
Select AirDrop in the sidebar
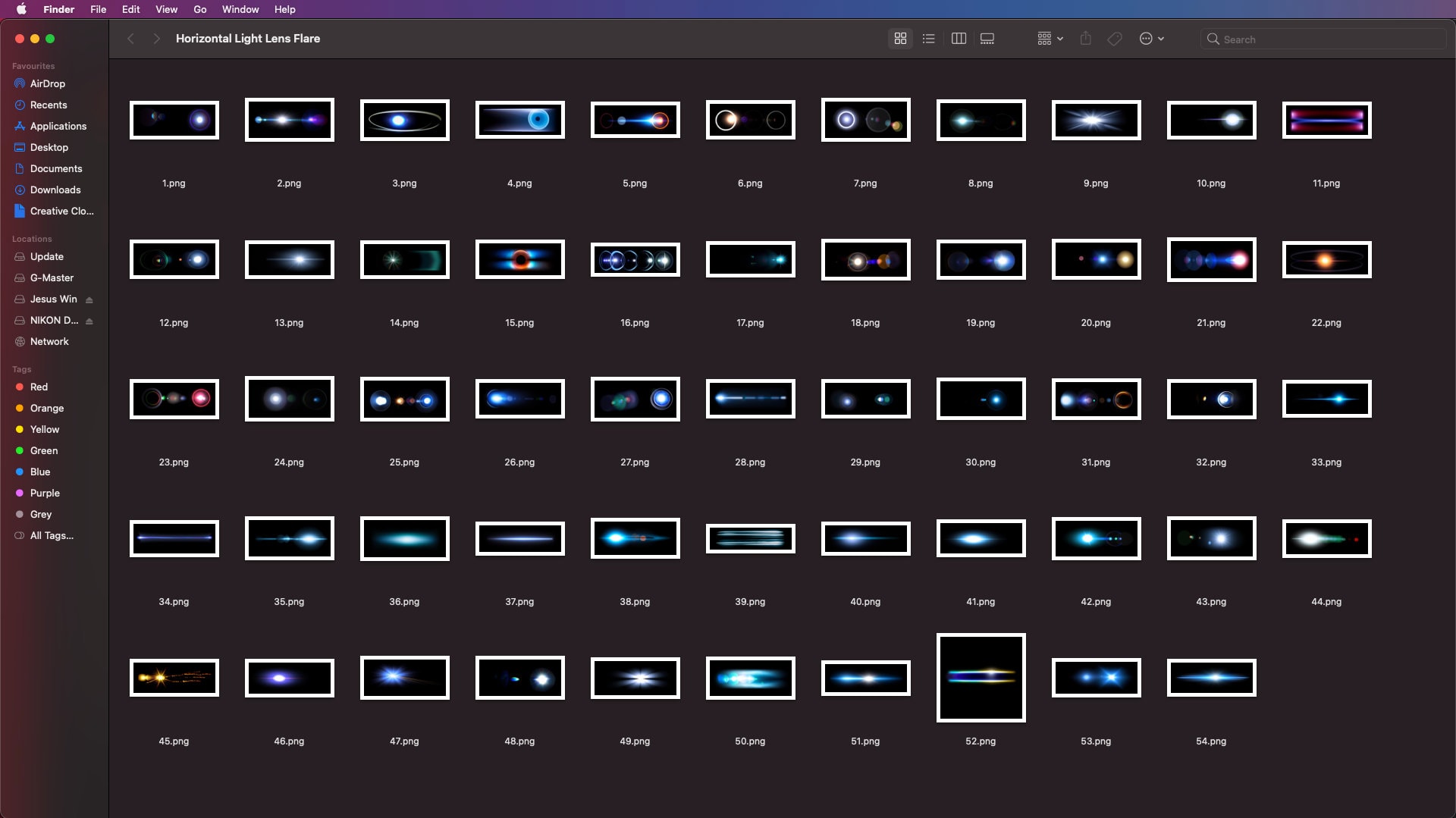[x=48, y=83]
